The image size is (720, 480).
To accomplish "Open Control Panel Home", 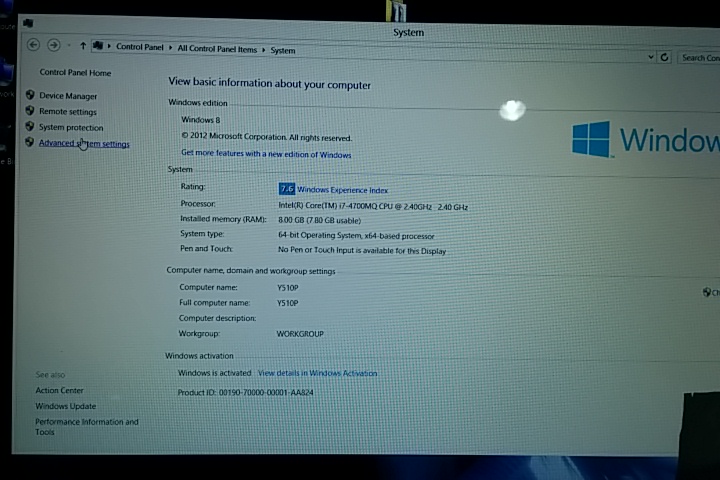I will point(75,73).
